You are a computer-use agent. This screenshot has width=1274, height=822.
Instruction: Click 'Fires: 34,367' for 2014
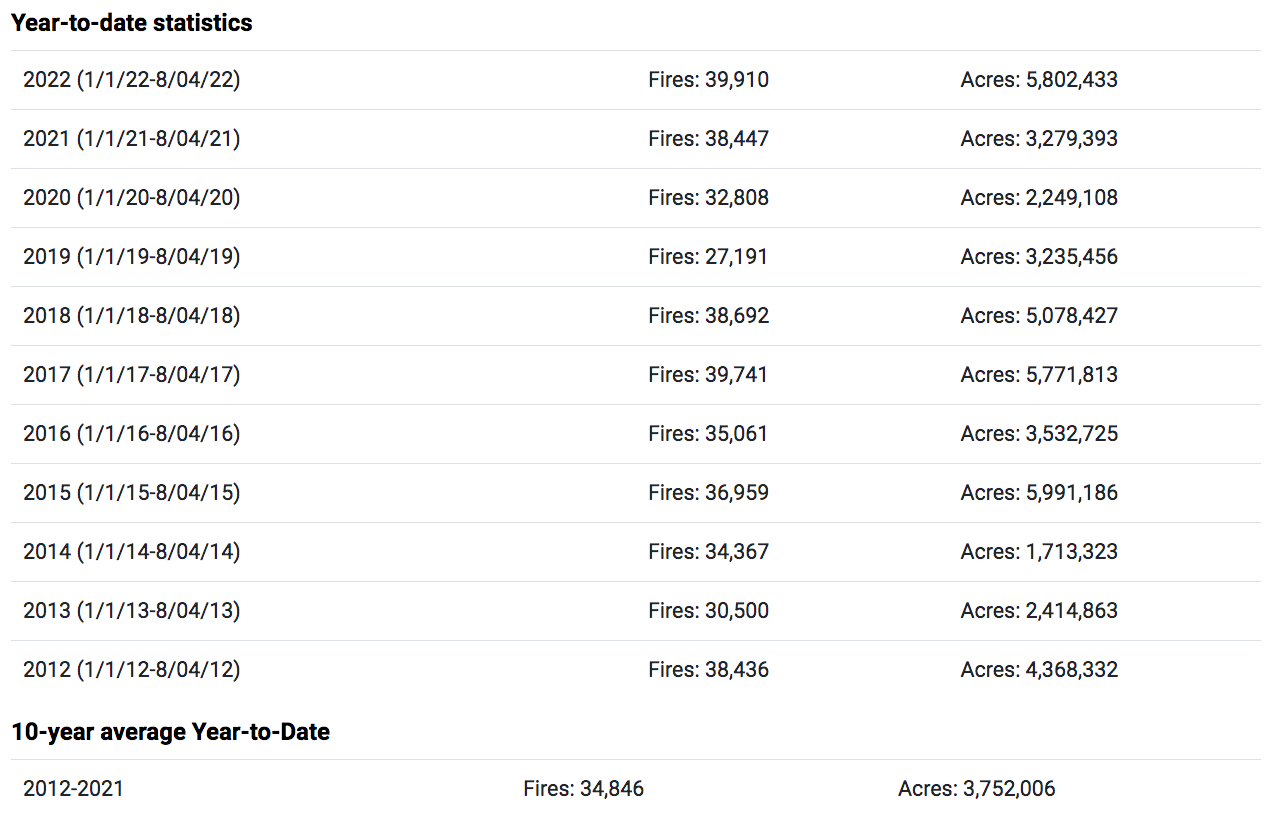pos(709,552)
